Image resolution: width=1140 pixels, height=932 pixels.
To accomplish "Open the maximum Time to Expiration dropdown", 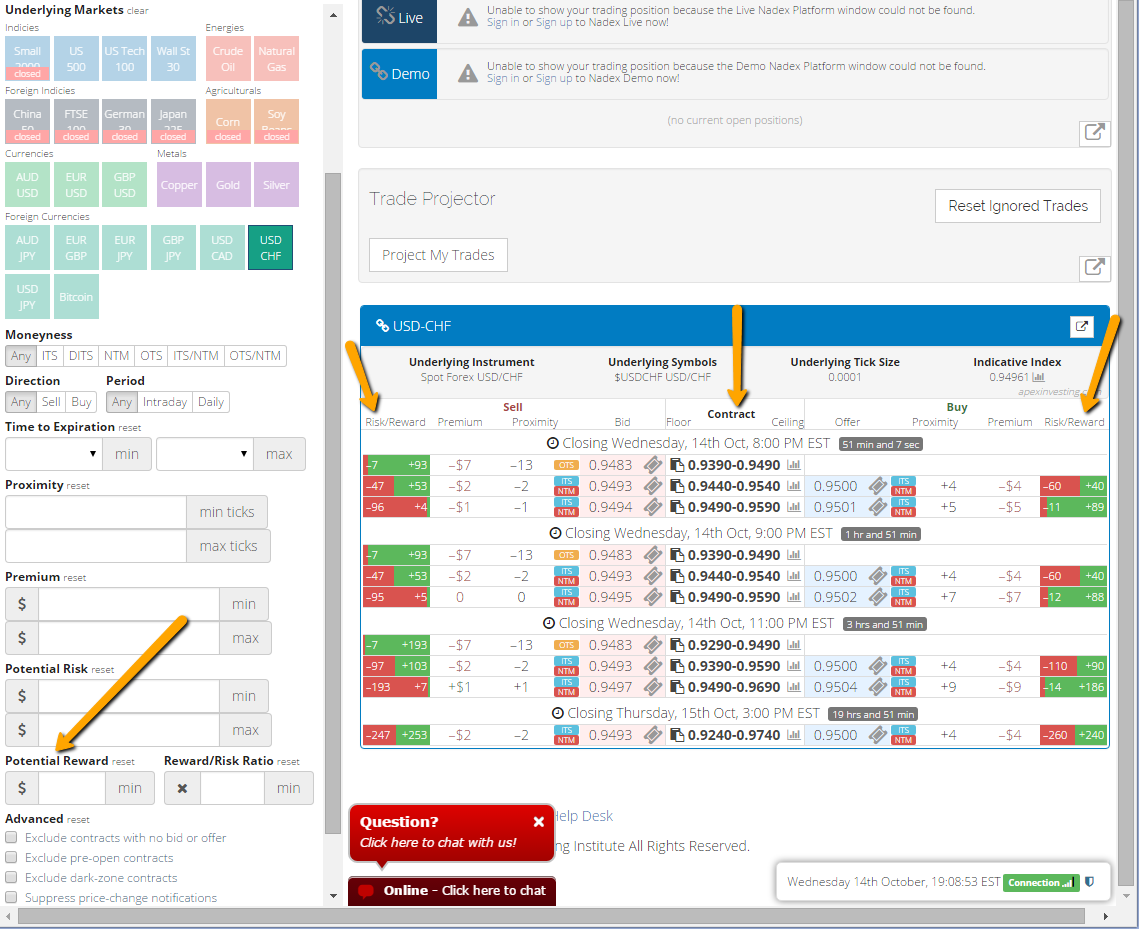I will 205,454.
